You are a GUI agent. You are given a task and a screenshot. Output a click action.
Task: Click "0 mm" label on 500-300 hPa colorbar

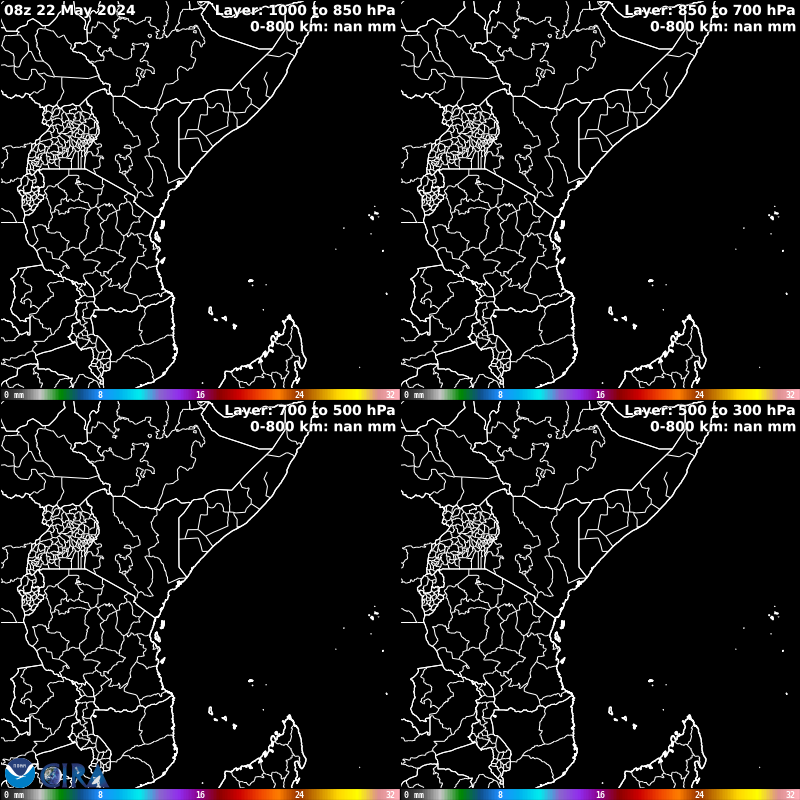[414, 795]
